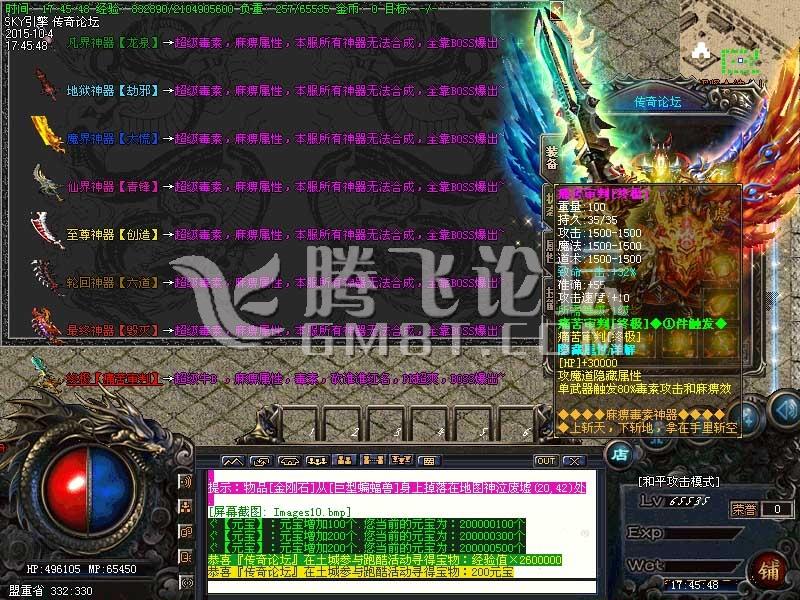
Task: Click the underlined 终极『痛苦审判』 link
Action: pyautogui.click(x=113, y=379)
